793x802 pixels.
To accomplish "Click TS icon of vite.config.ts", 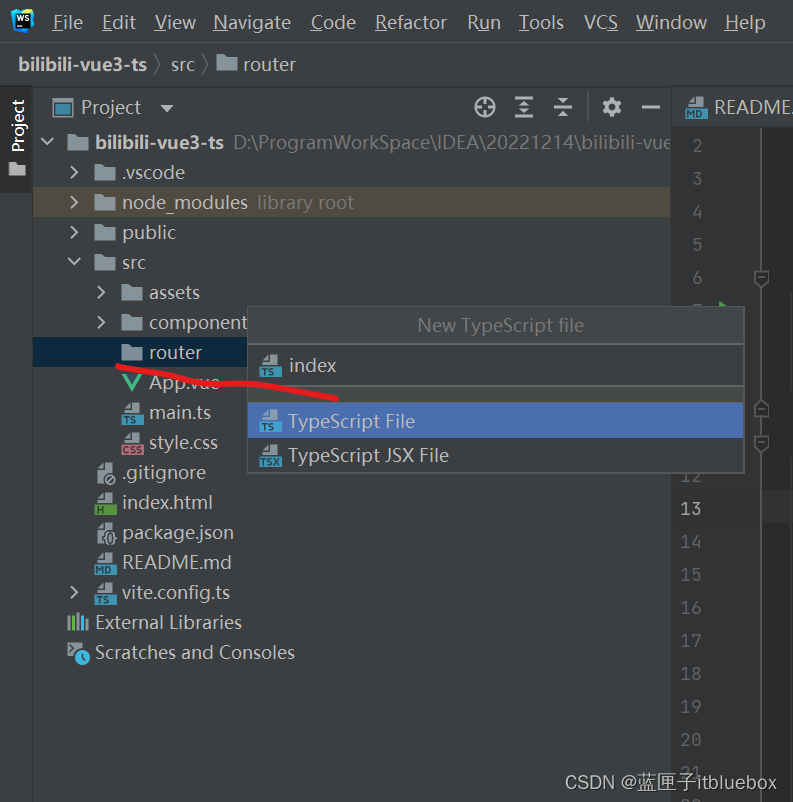I will click(106, 593).
